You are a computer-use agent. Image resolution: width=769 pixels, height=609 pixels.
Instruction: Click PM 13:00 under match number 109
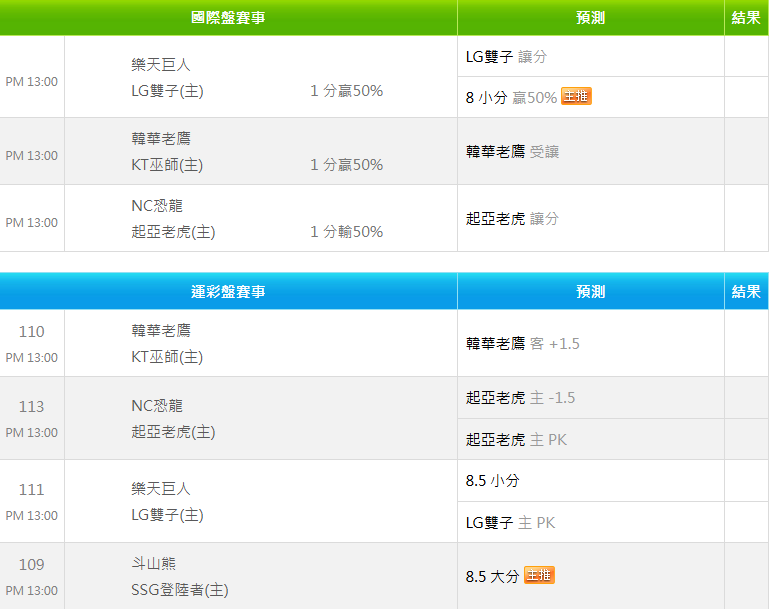[31, 591]
